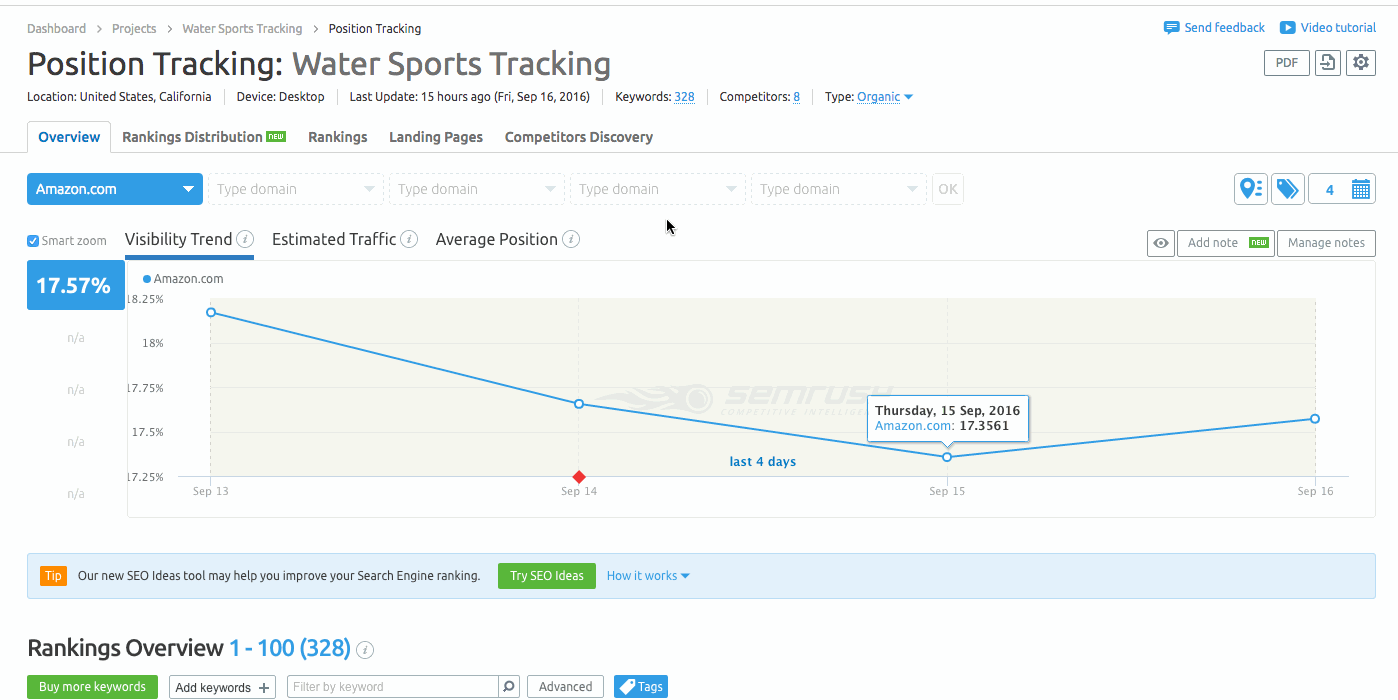This screenshot has width=1398, height=700.
Task: Toggle the Amazon.com legend series
Action: coord(183,278)
